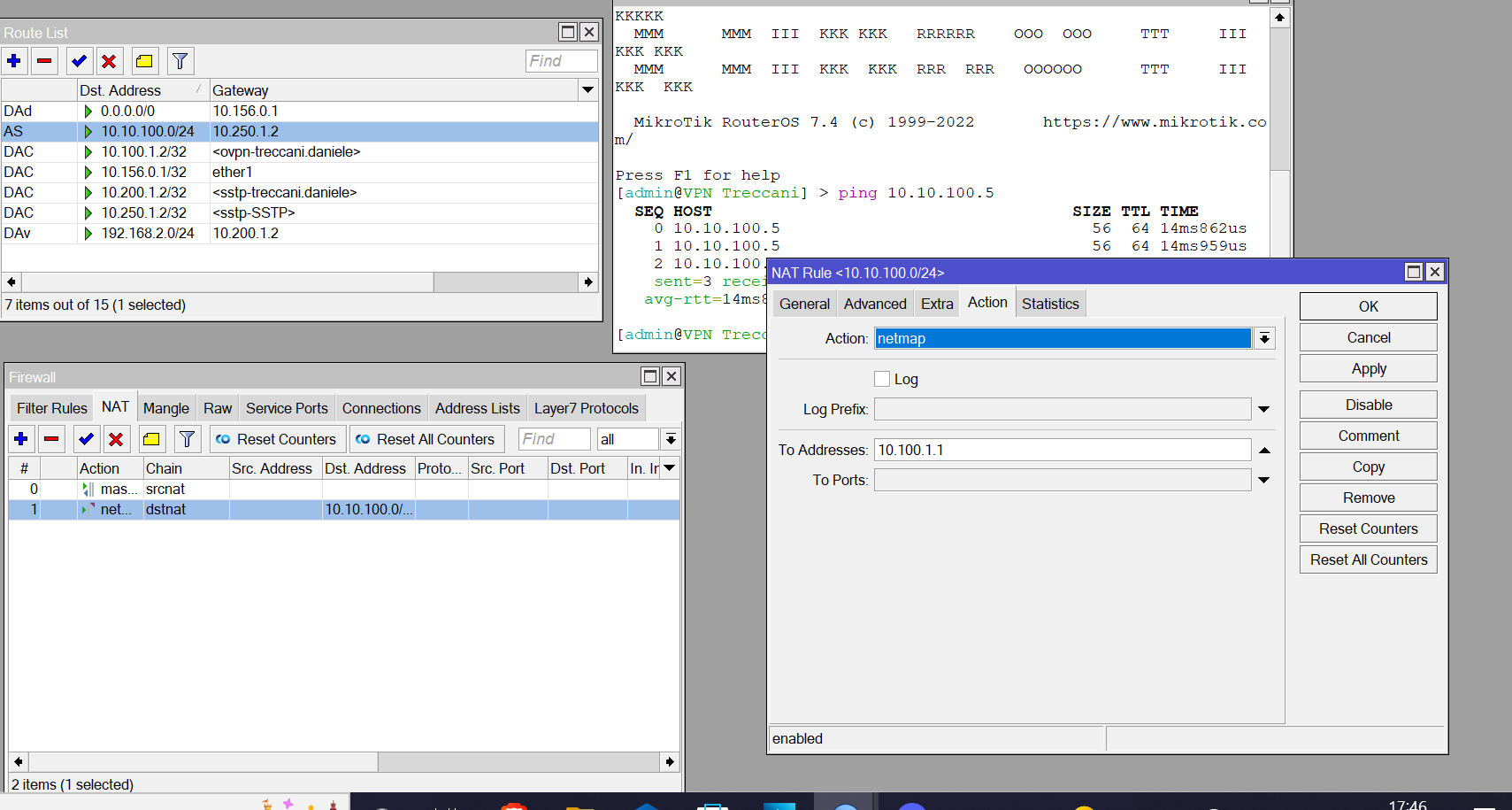This screenshot has width=1512, height=810.
Task: Add new NAT rule with plus icon in Firewall
Action: [21, 439]
